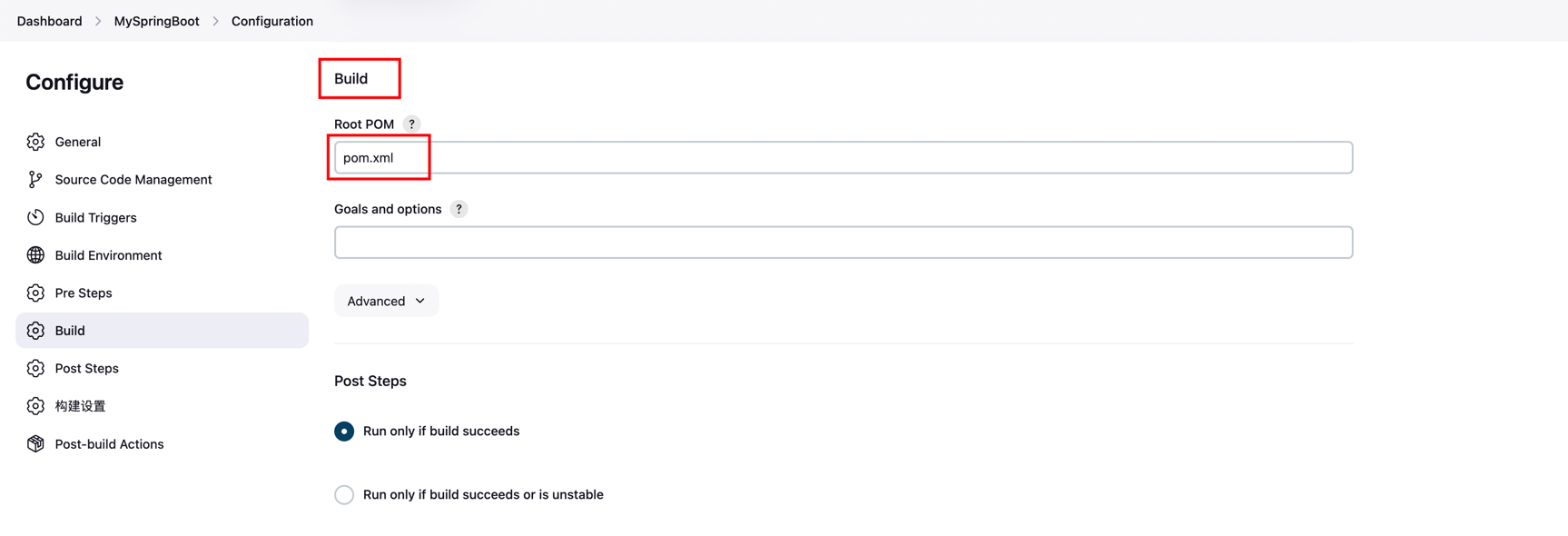Click the Post-build Actions box icon
The width and height of the screenshot is (1568, 536).
coord(35,444)
